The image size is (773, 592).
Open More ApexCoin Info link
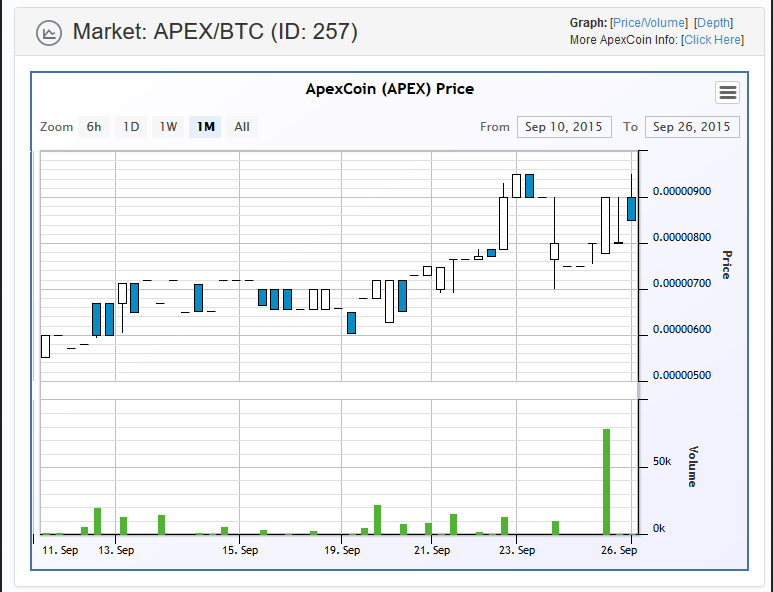click(712, 40)
